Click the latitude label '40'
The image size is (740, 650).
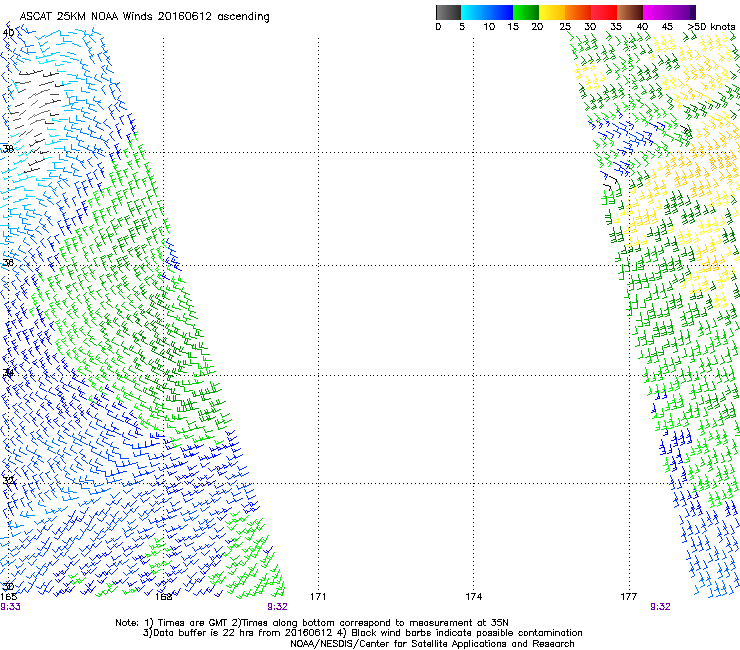(x=8, y=33)
